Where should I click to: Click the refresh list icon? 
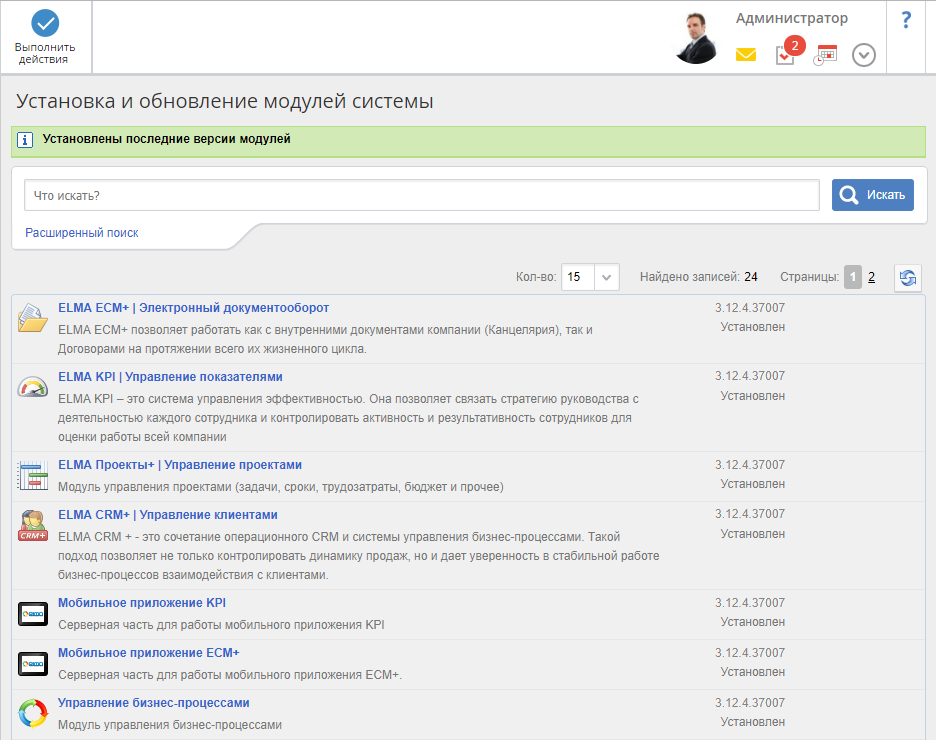(x=907, y=278)
